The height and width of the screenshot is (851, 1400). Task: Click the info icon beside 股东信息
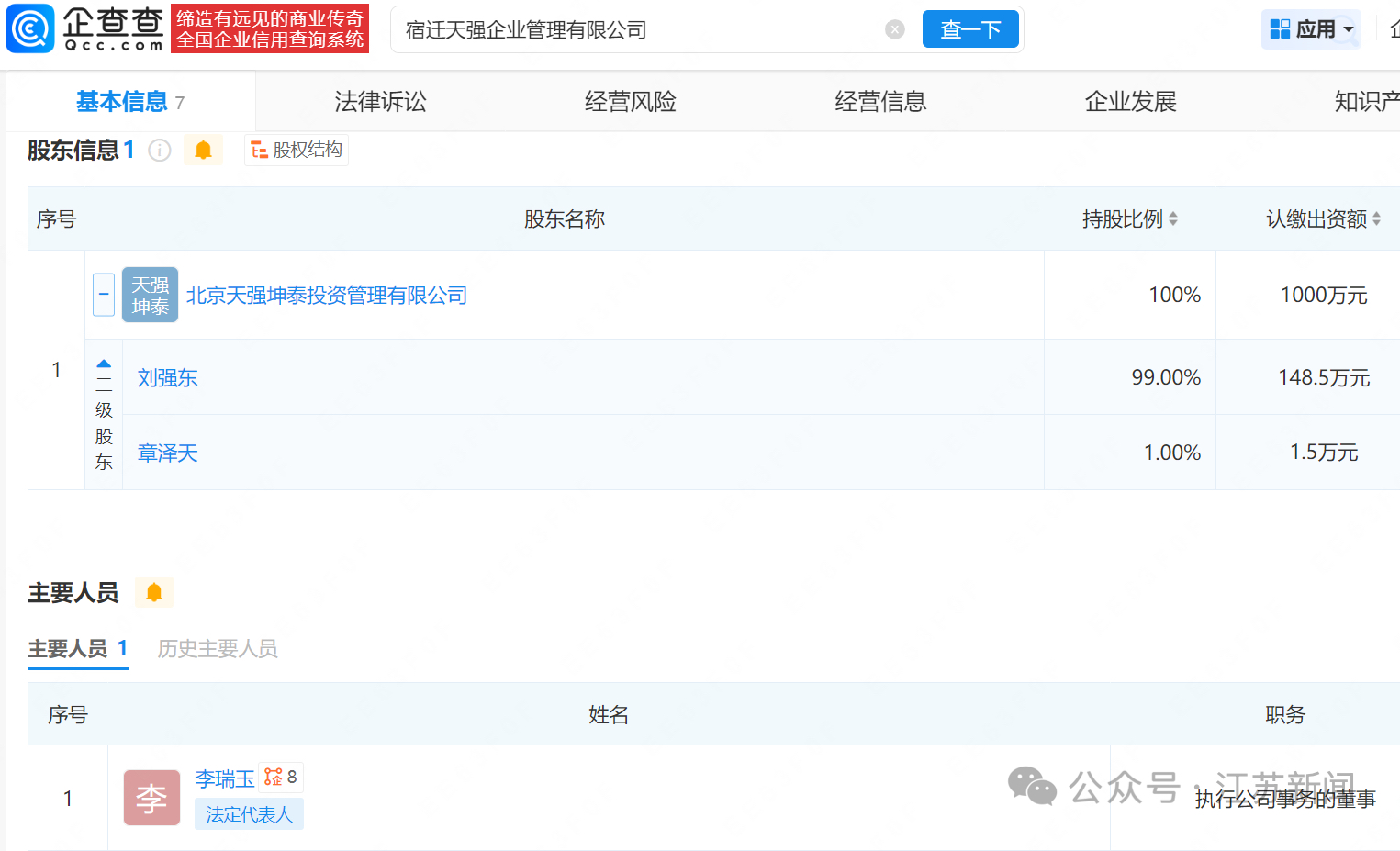click(x=160, y=150)
